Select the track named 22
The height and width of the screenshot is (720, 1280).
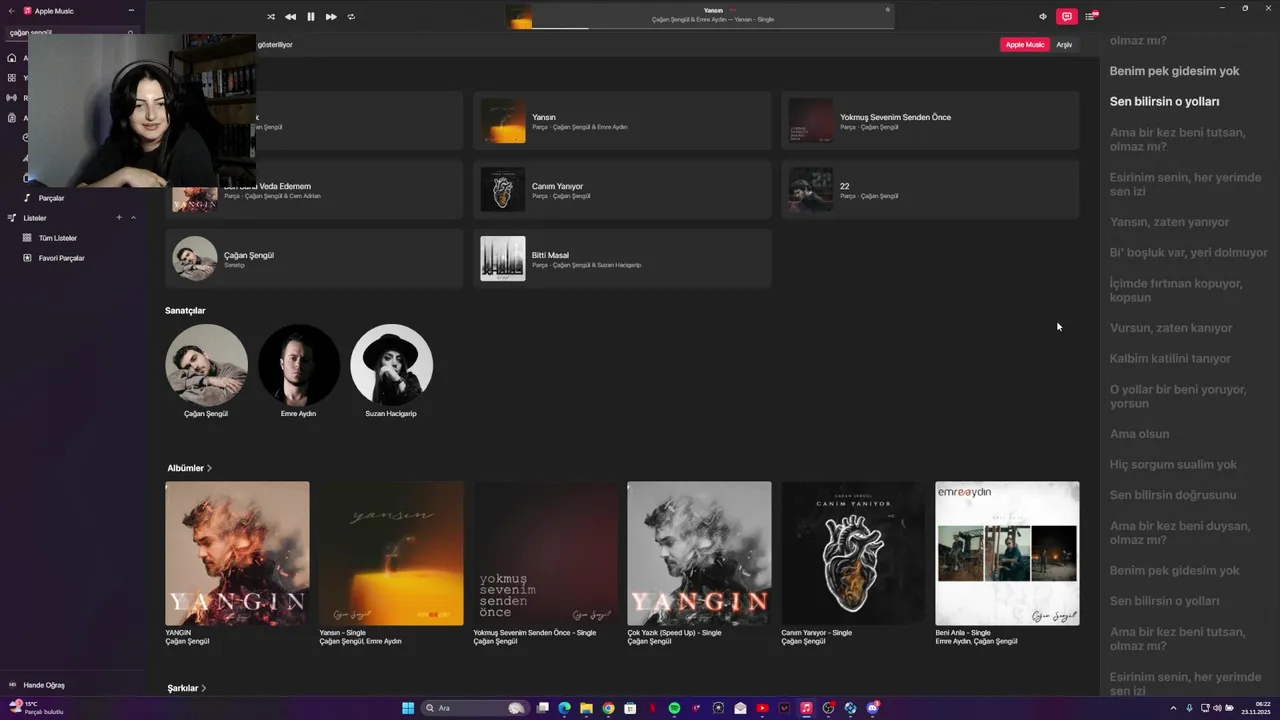pos(930,190)
